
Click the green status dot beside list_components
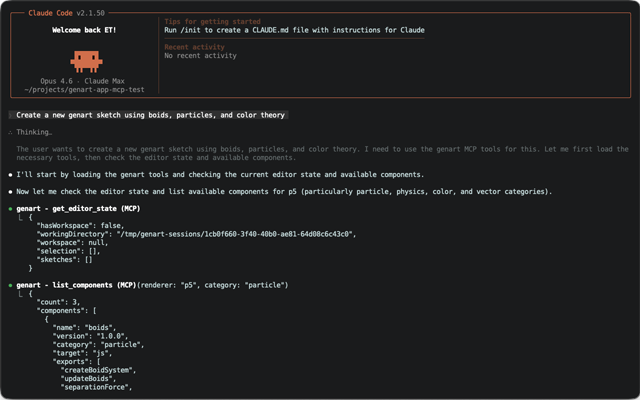(11, 285)
